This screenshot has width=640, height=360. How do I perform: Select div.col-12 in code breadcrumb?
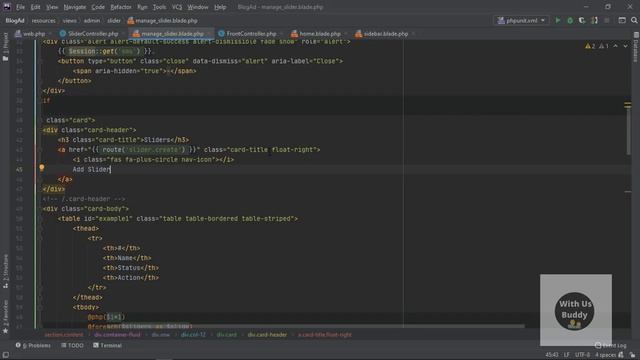click(x=193, y=335)
